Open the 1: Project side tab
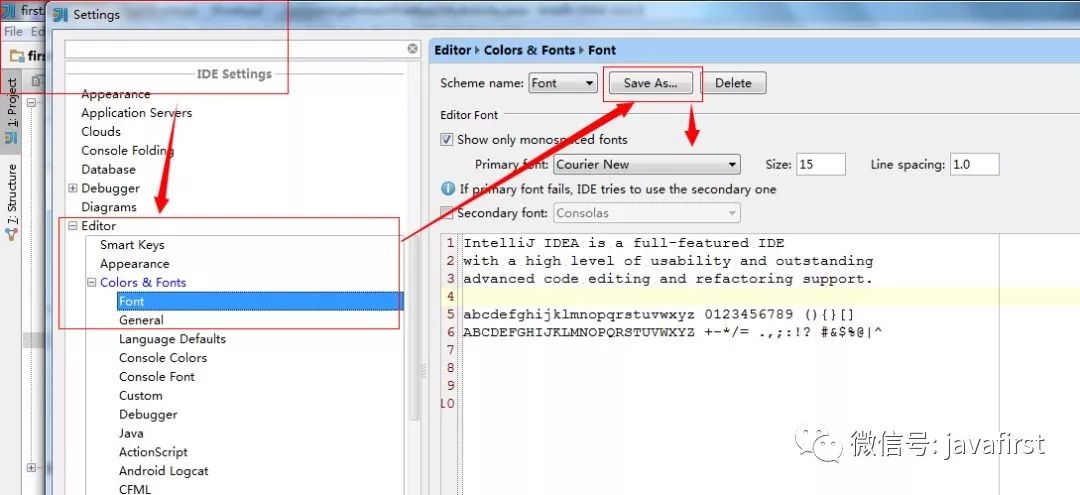 click(11, 110)
